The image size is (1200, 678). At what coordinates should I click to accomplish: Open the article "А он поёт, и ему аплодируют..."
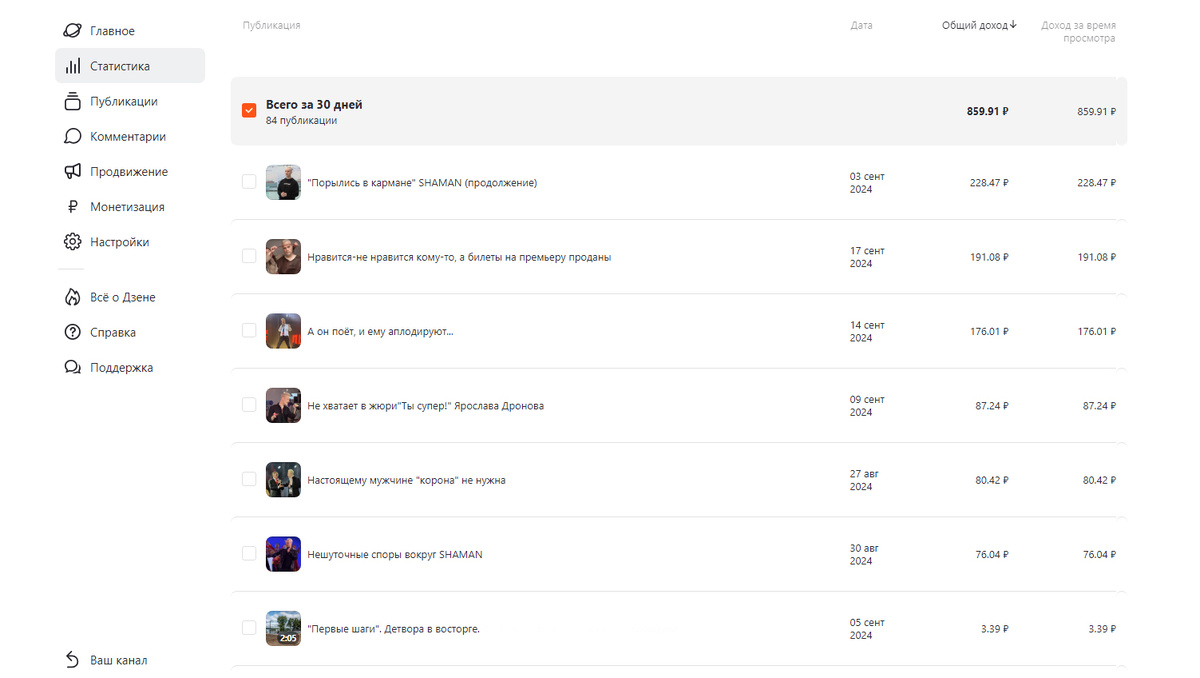(380, 331)
